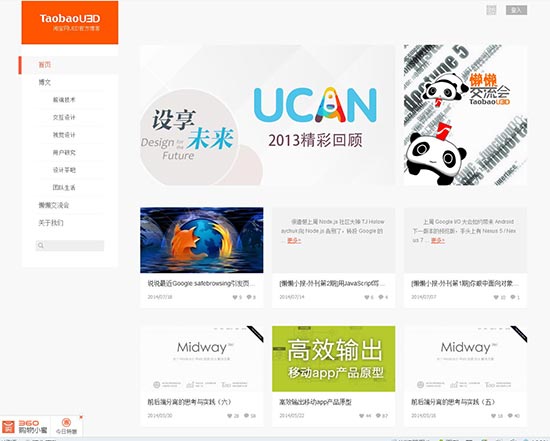Like the 外刊第1期 post (heart icon)
550x441 pixels.
tap(496, 297)
